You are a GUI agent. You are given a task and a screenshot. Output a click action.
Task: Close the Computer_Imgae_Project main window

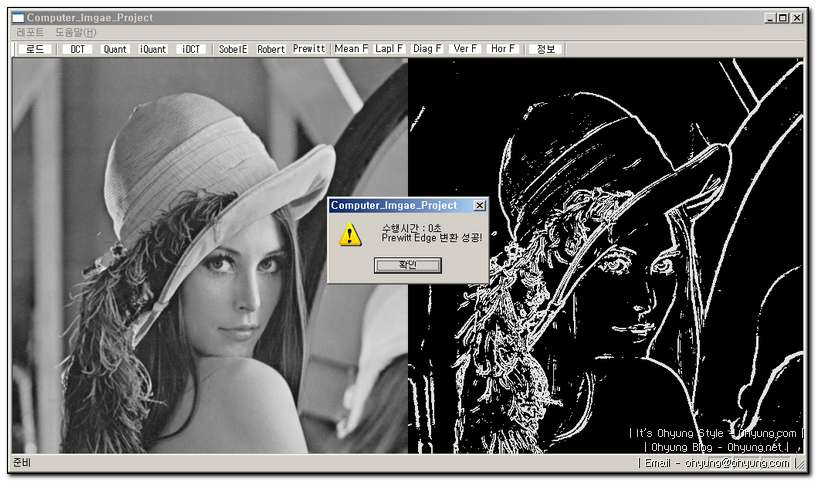[x=797, y=18]
